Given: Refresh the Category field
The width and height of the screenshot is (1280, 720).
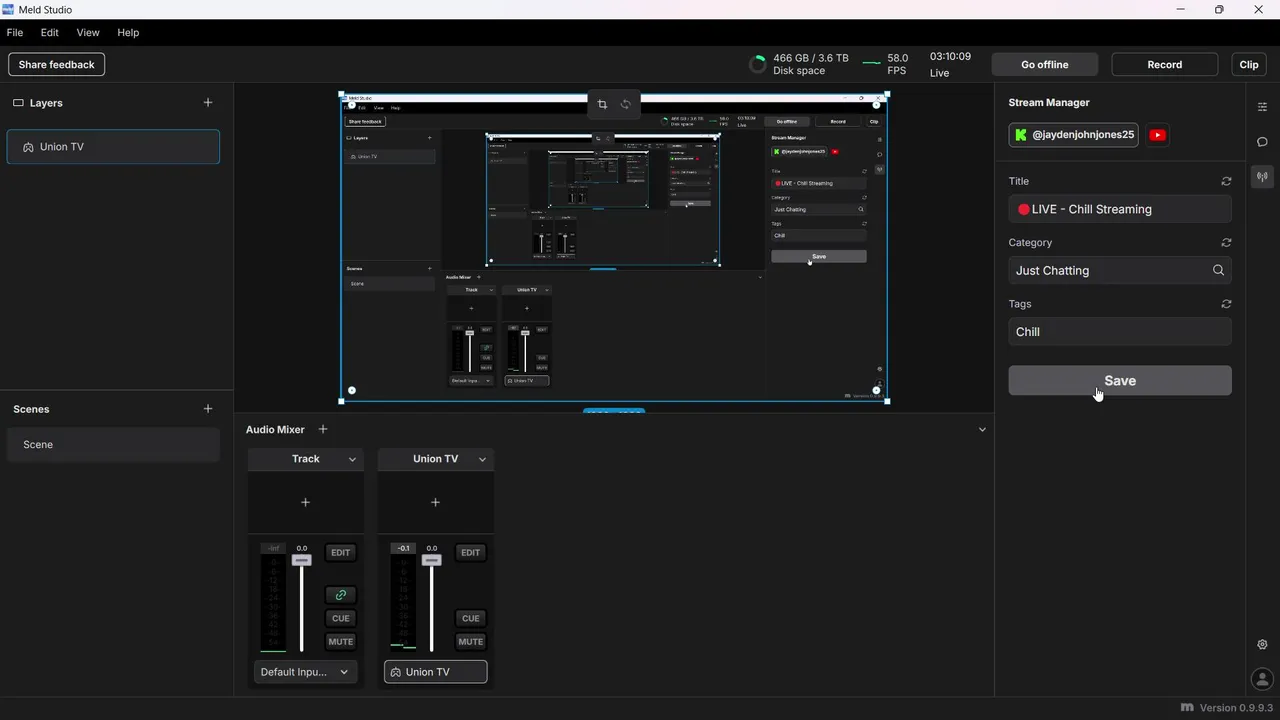Looking at the screenshot, I should (x=1226, y=243).
